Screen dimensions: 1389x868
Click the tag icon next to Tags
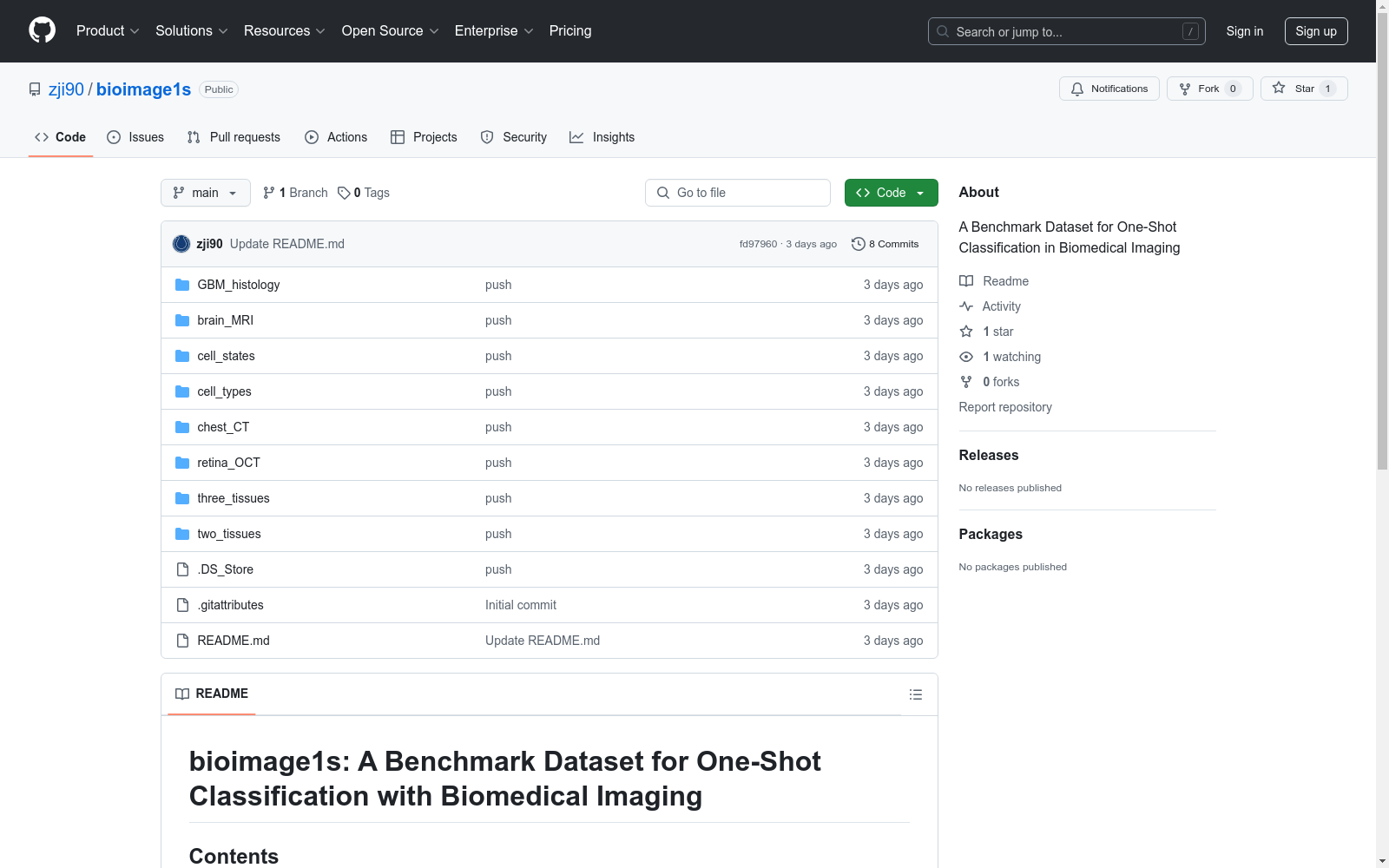coord(344,193)
